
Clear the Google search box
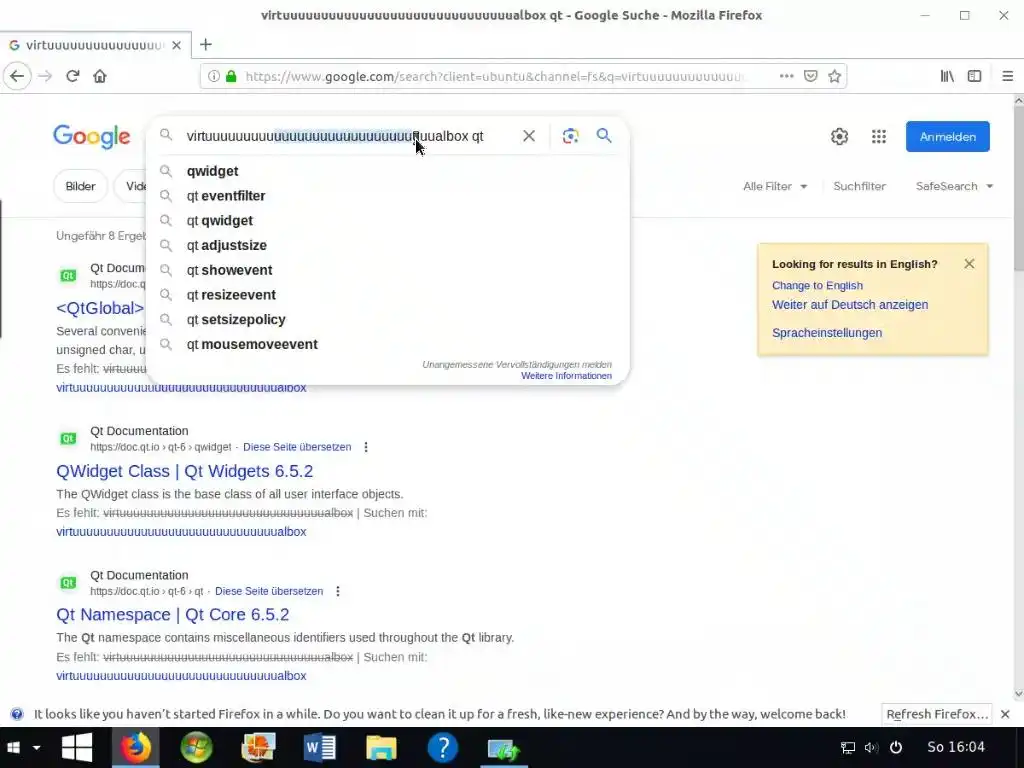(x=529, y=136)
